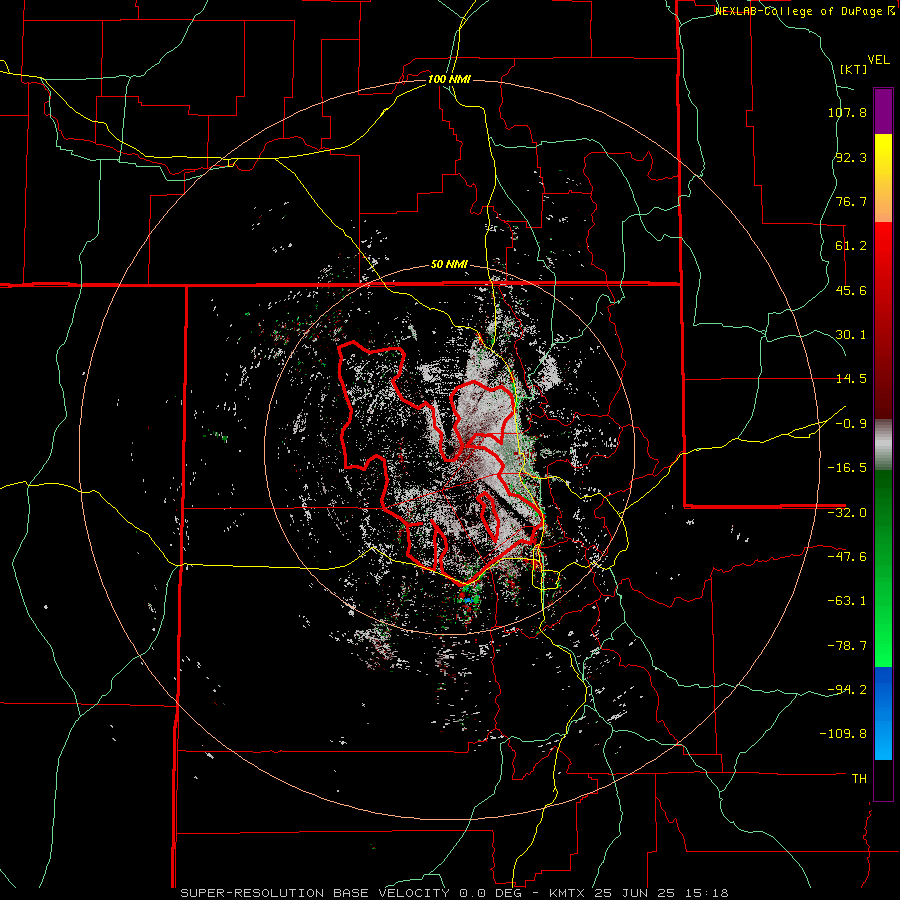Click the 30.1 velocity scale value

click(x=851, y=335)
